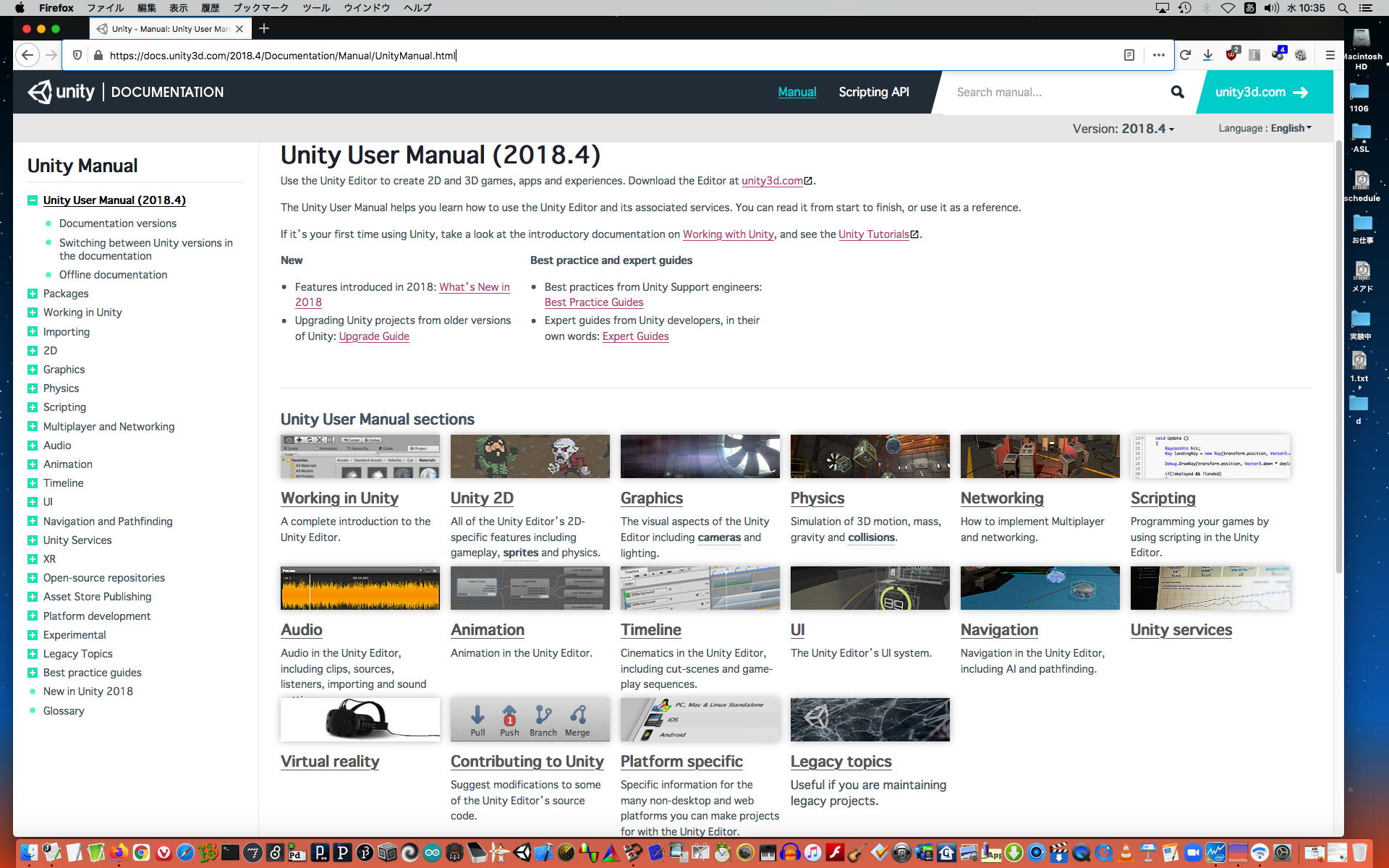Viewport: 1389px width, 868px height.
Task: Click the Firefox reload page icon
Action: click(x=1185, y=55)
